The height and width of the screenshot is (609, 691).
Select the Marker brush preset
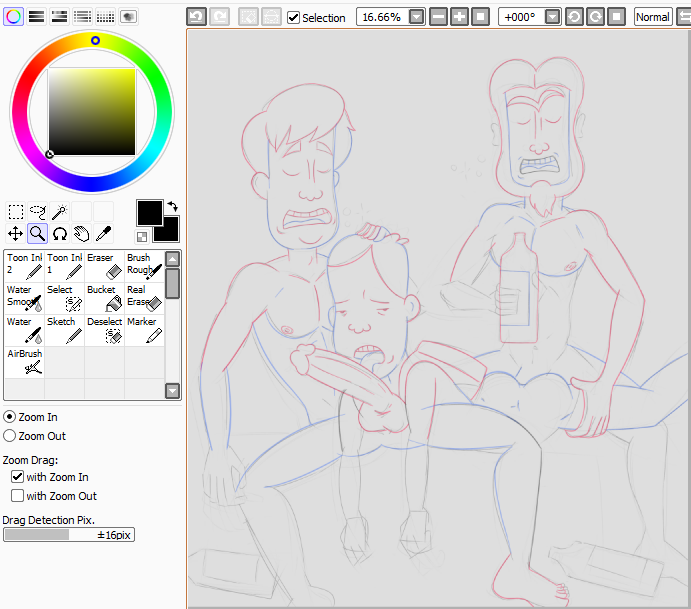pos(144,329)
